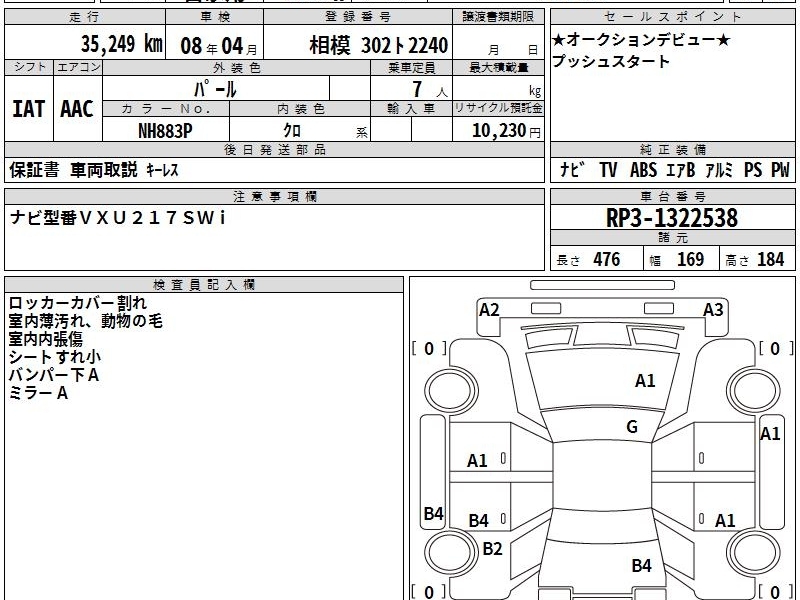This screenshot has width=800, height=600.
Task: Select the TV equipment label
Action: (x=608, y=169)
